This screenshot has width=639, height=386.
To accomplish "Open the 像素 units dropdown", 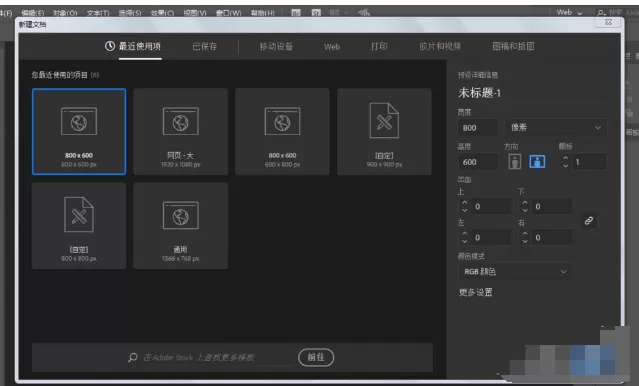I will [x=556, y=128].
